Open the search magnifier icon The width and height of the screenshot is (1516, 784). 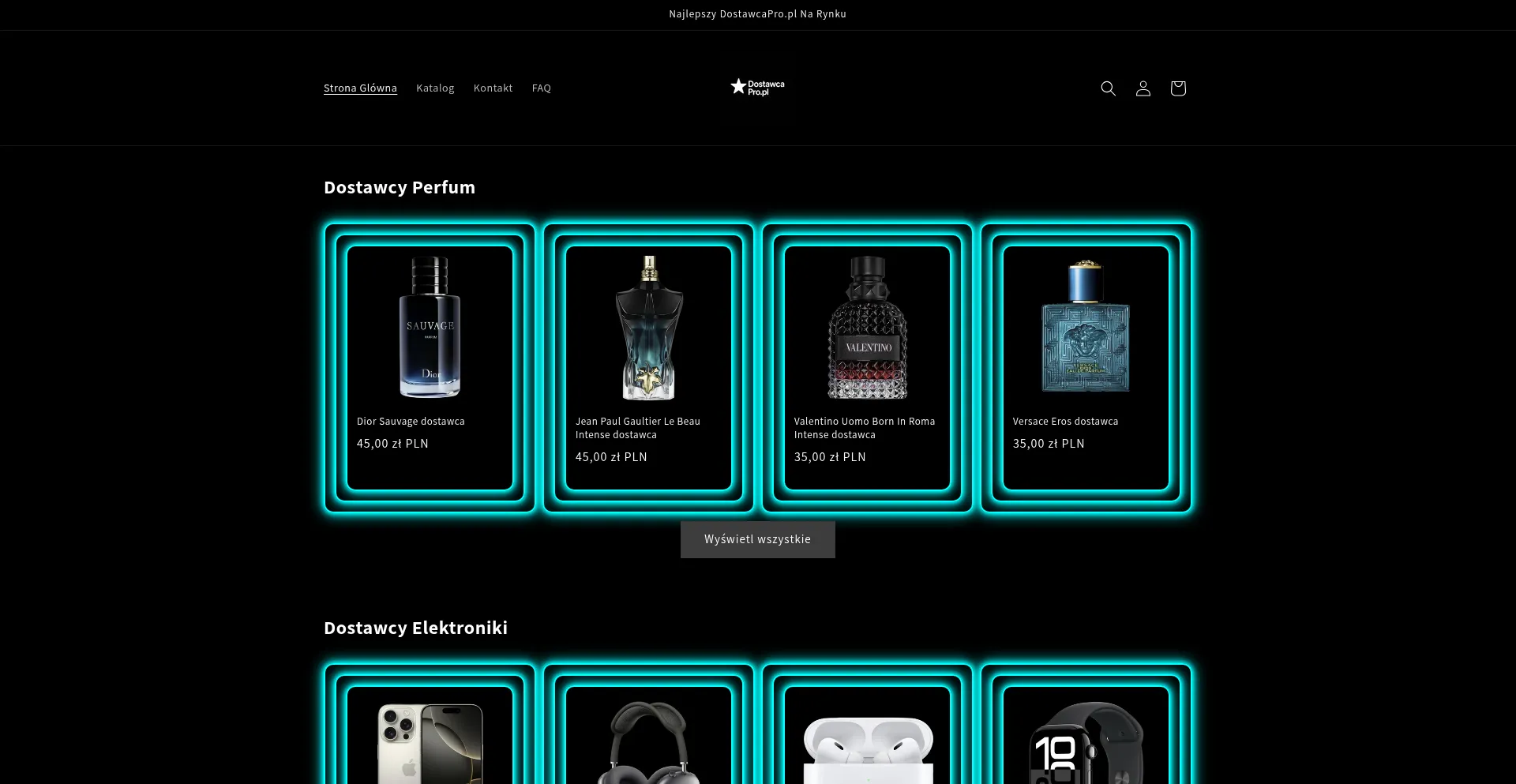[x=1108, y=88]
